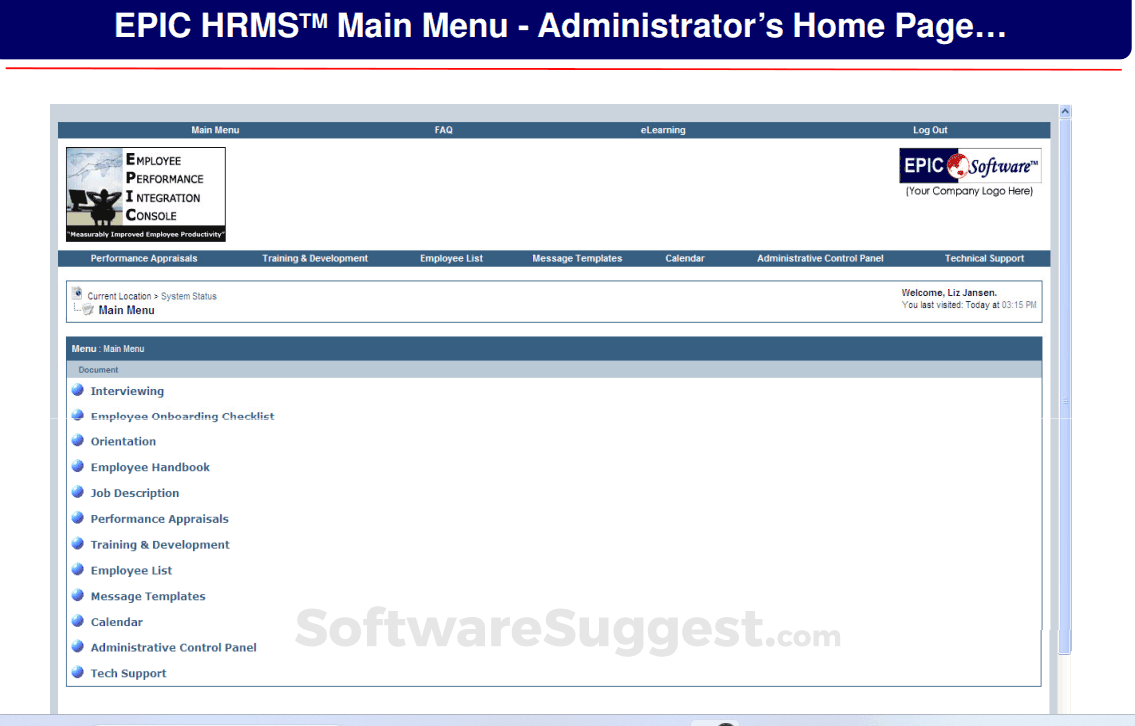Open Message Templates link in the list

tap(148, 596)
